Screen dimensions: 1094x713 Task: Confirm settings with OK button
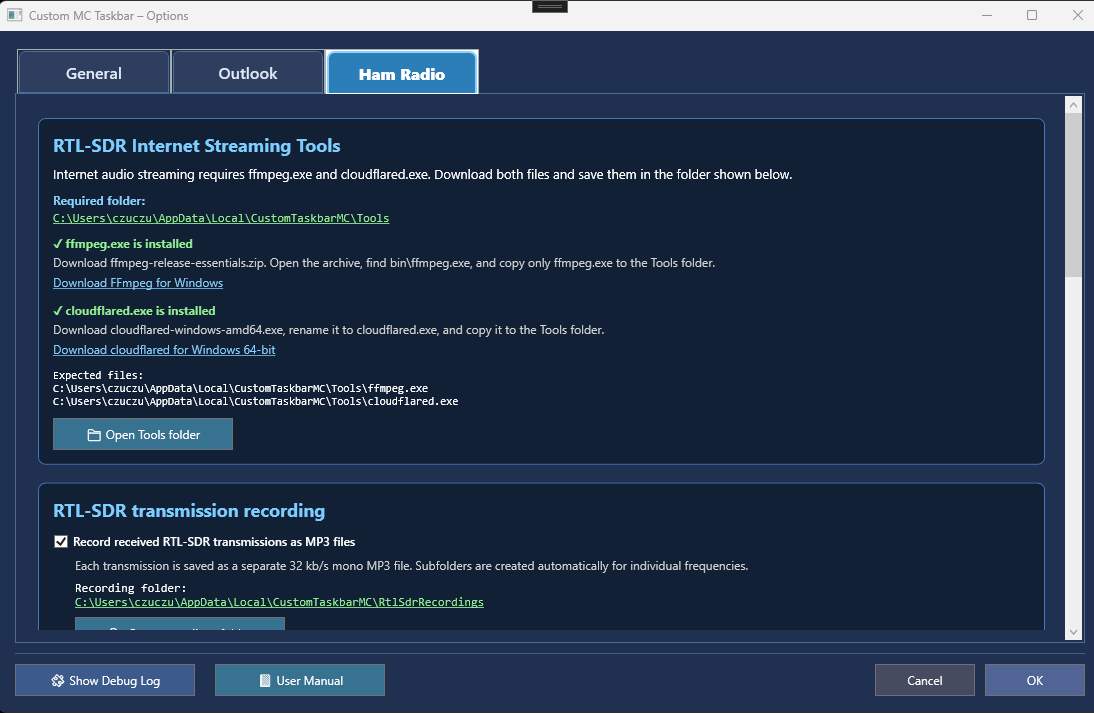pyautogui.click(x=1035, y=680)
